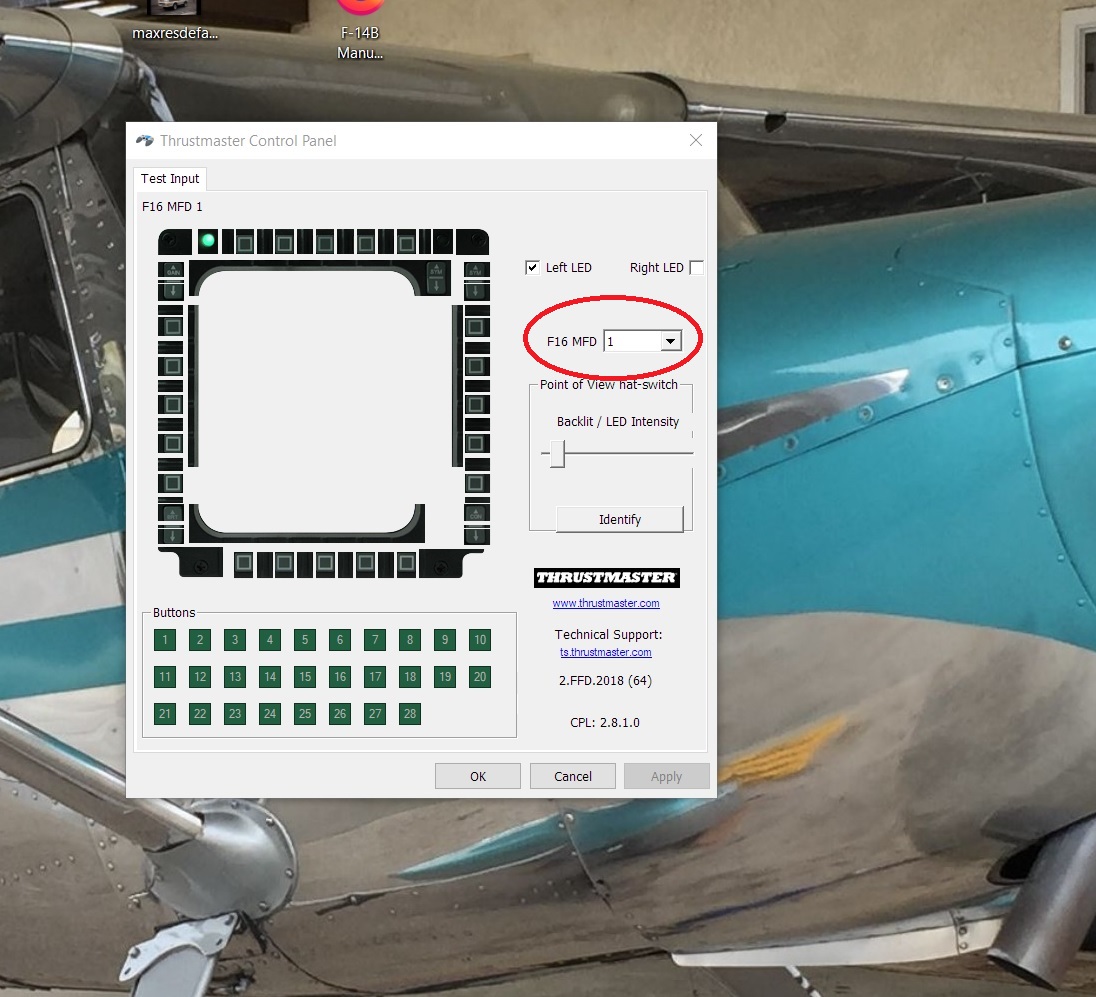Select button indicator 26
Image resolution: width=1096 pixels, height=997 pixels.
(340, 713)
